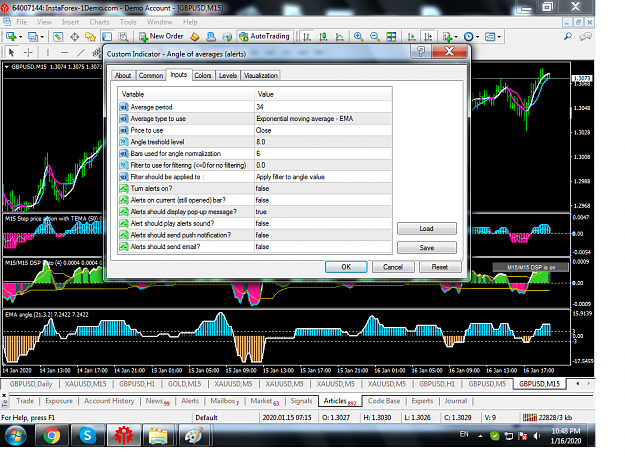This screenshot has height=469, width=625.
Task: Zoom in on the chart
Action: pyautogui.click(x=358, y=37)
